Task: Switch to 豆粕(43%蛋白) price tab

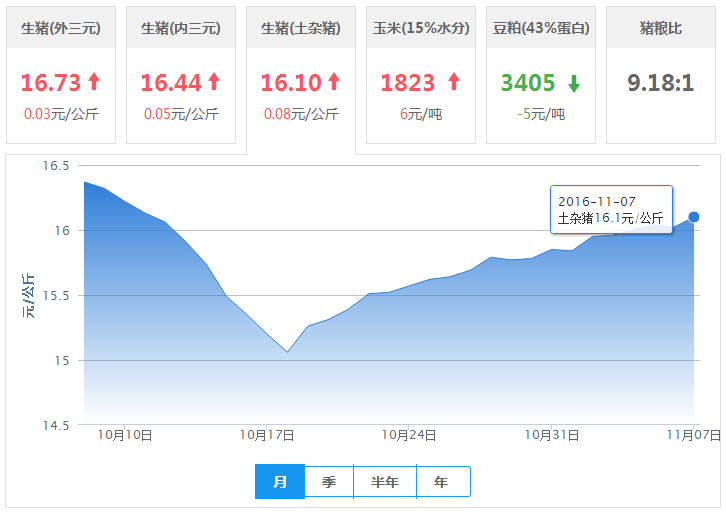Action: coord(541,28)
